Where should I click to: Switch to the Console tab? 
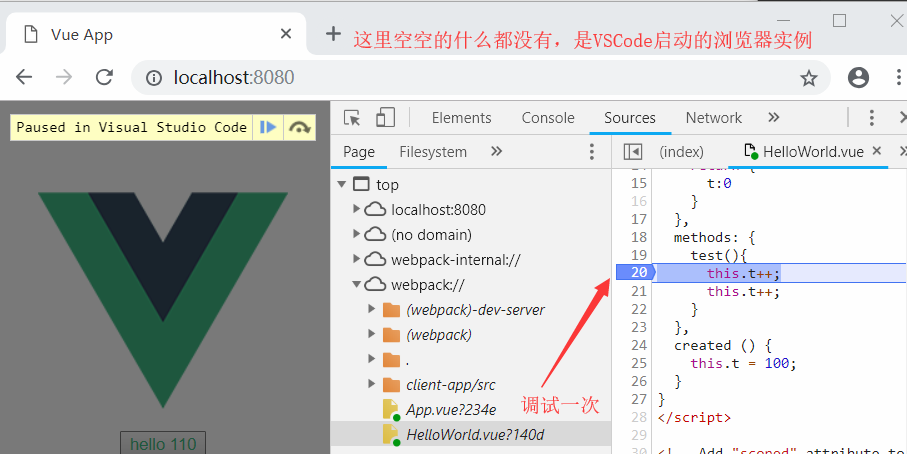pos(548,118)
